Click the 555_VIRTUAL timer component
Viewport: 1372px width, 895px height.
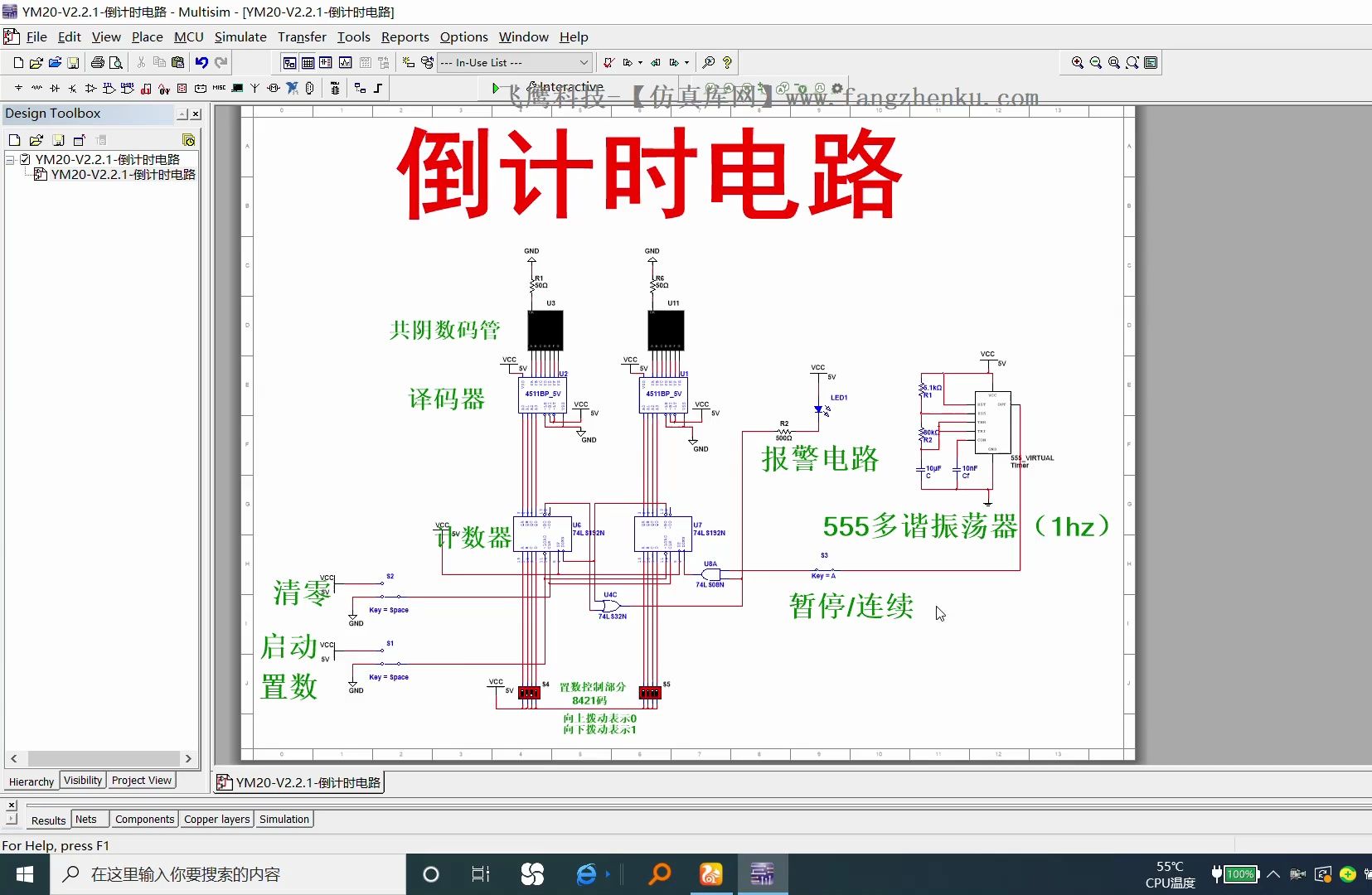tap(992, 422)
